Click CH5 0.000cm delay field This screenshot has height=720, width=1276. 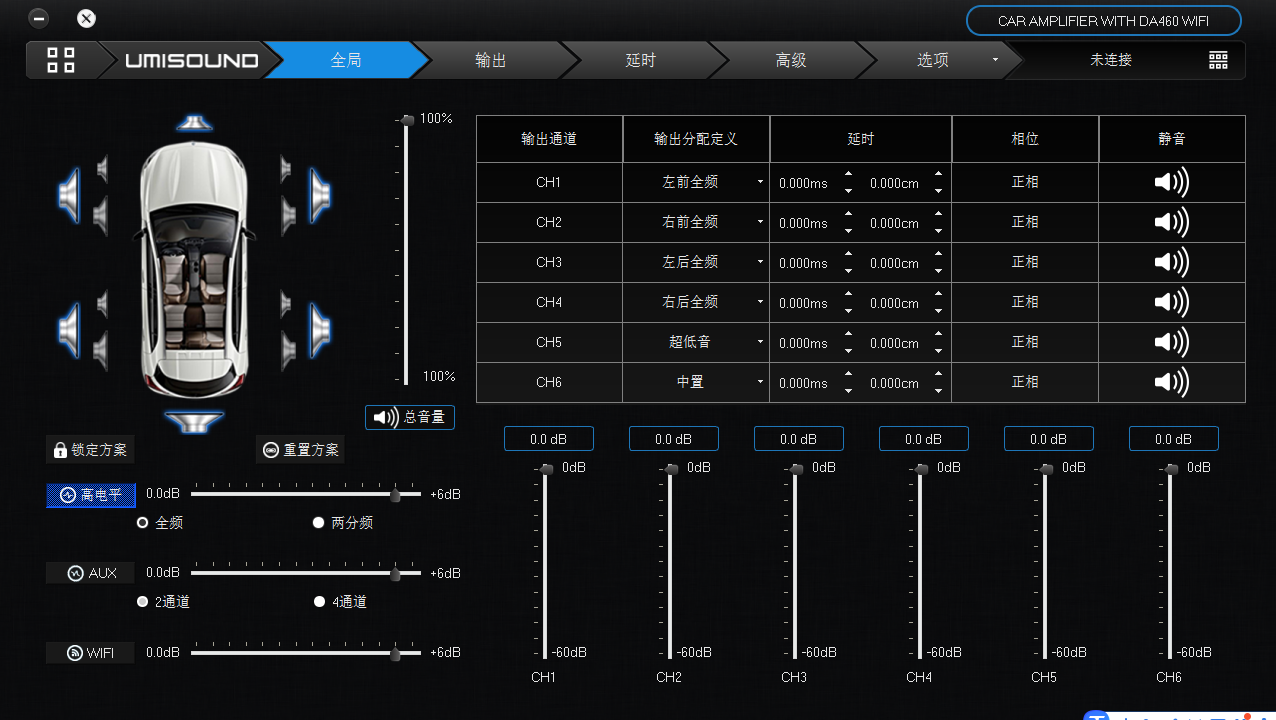894,343
